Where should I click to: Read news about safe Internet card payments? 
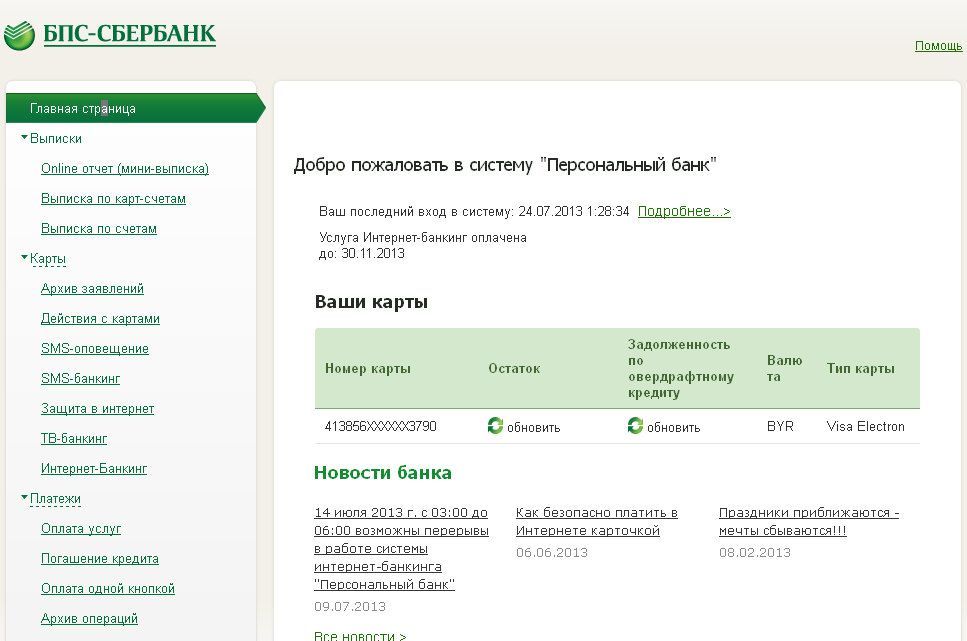pos(596,520)
